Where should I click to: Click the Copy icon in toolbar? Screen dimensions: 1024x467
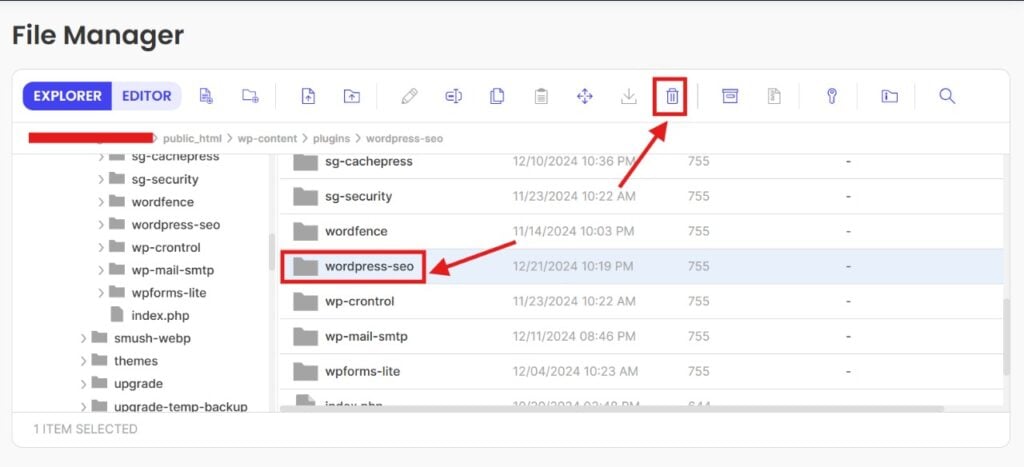497,96
